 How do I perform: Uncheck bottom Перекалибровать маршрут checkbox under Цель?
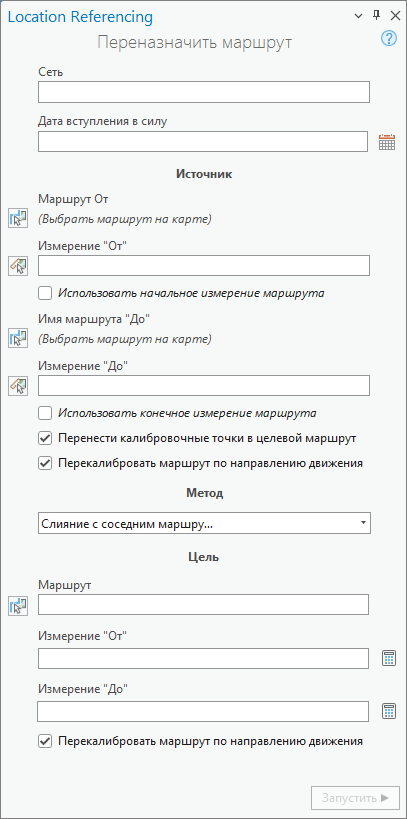[45, 741]
